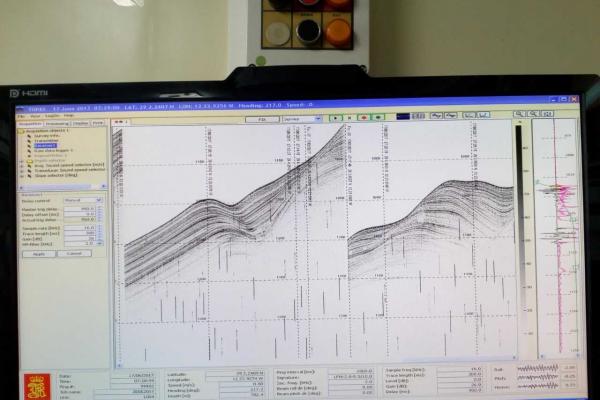Image resolution: width=600 pixels, height=400 pixels.
Task: Select the Acquisition objects root folder
Action: 47,131
